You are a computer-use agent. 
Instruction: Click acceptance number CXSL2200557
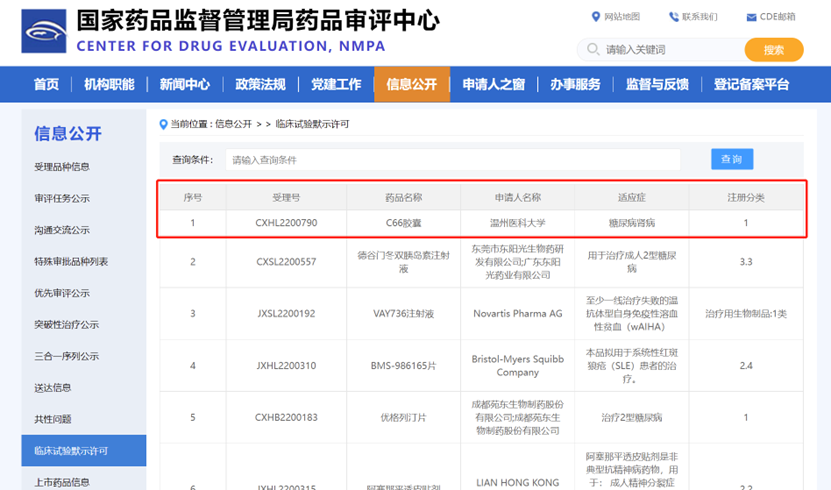tap(286, 262)
